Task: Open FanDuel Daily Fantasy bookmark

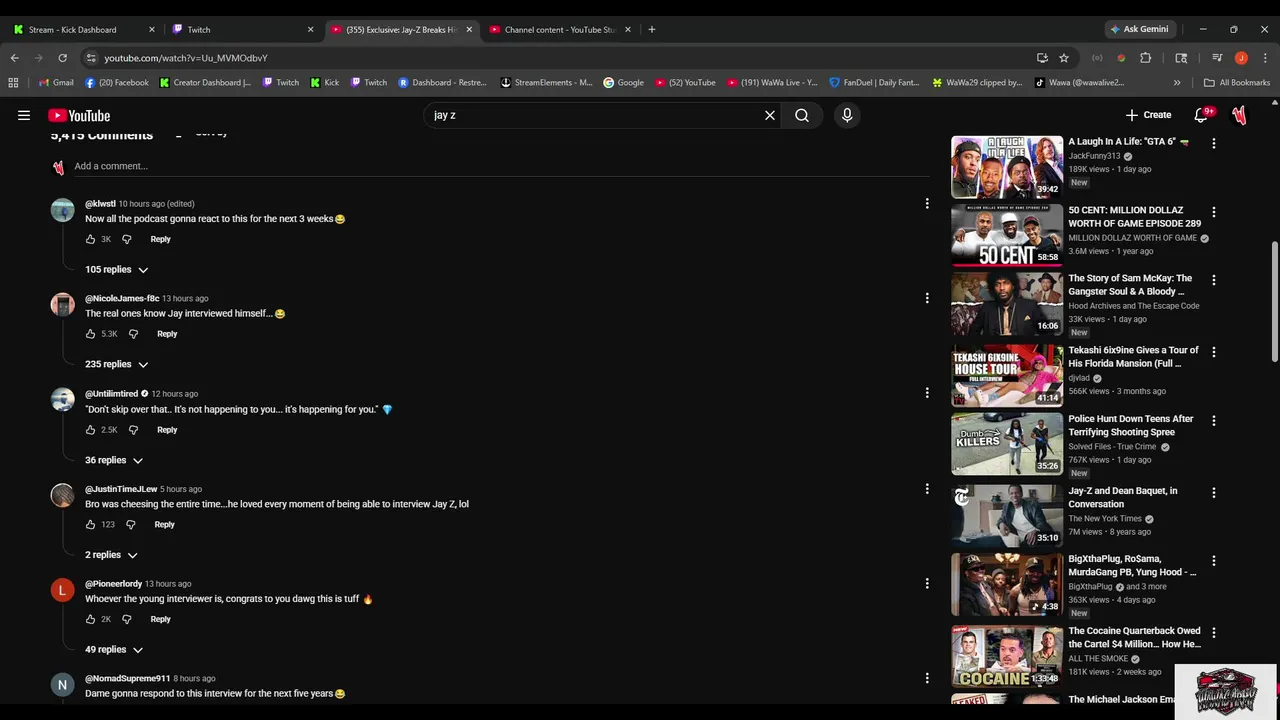Action: point(874,83)
